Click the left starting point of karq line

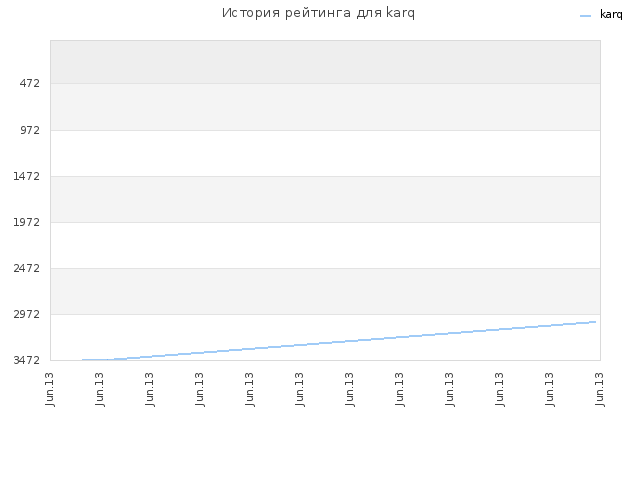point(83,360)
